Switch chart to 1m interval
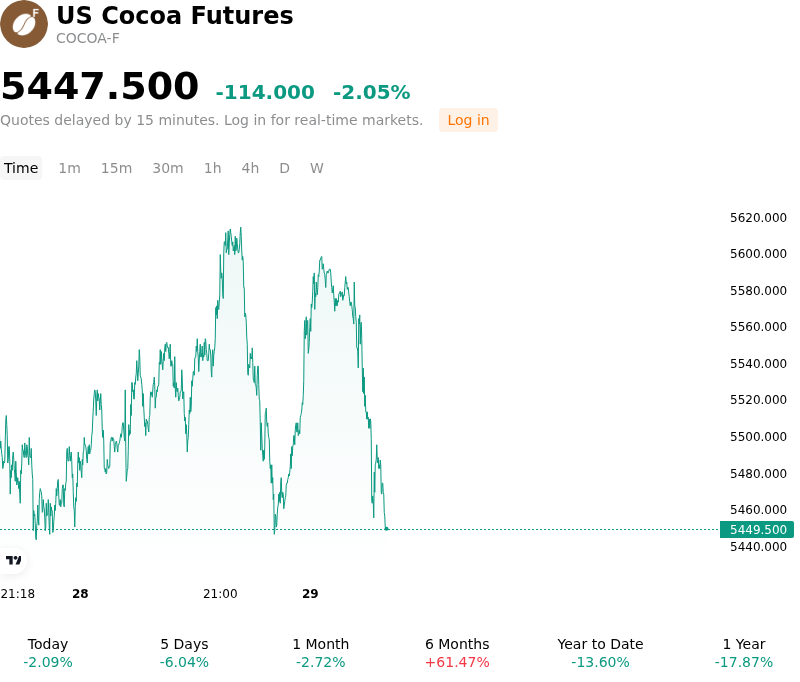The width and height of the screenshot is (800, 682). coord(69,168)
